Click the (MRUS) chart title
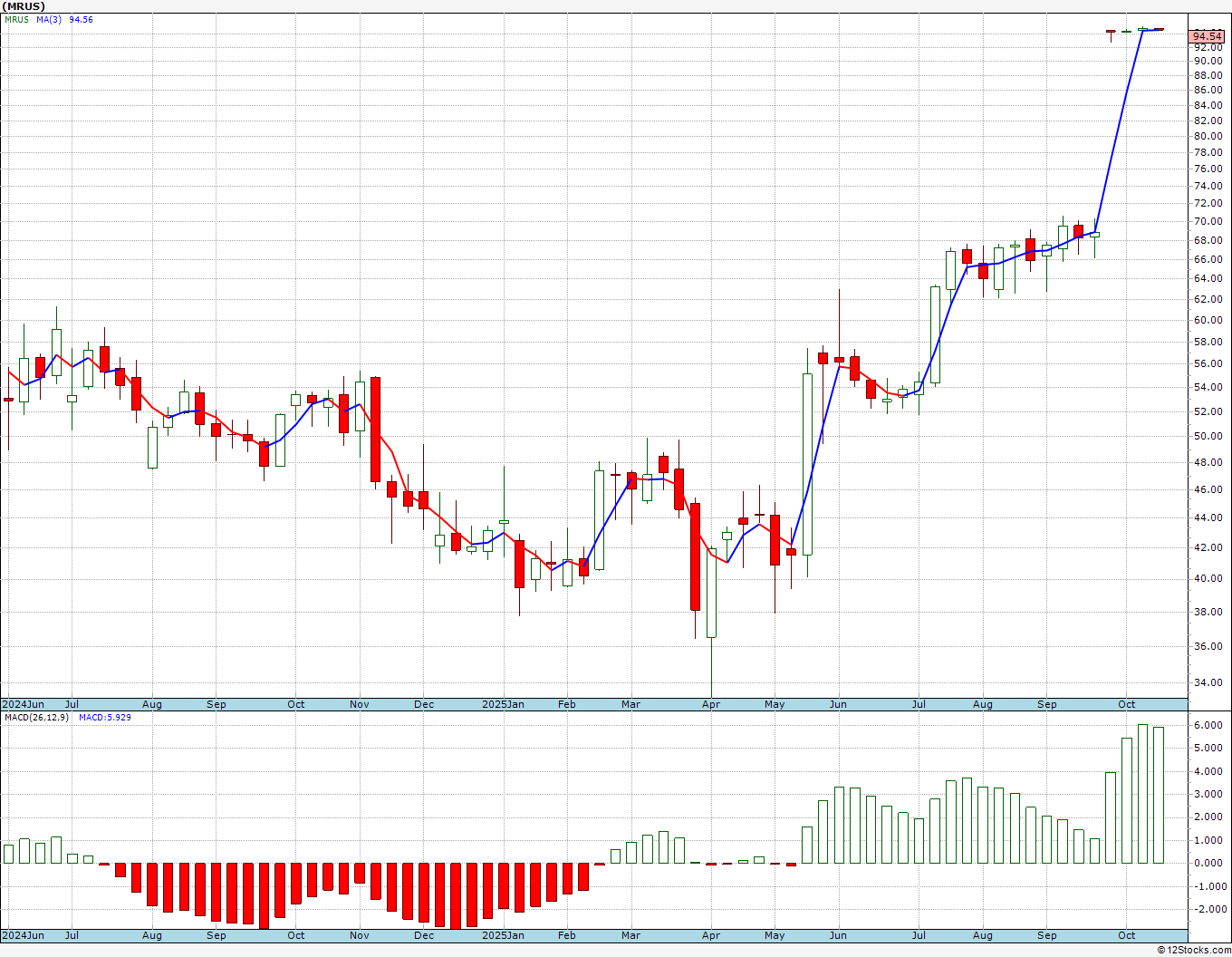Viewport: 1232px width, 957px height. click(x=24, y=6)
